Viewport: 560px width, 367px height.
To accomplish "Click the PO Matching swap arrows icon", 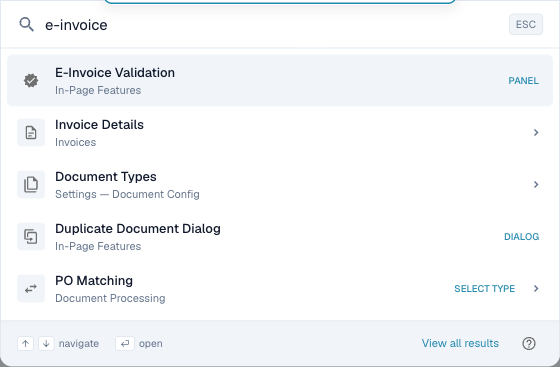I will (31, 288).
